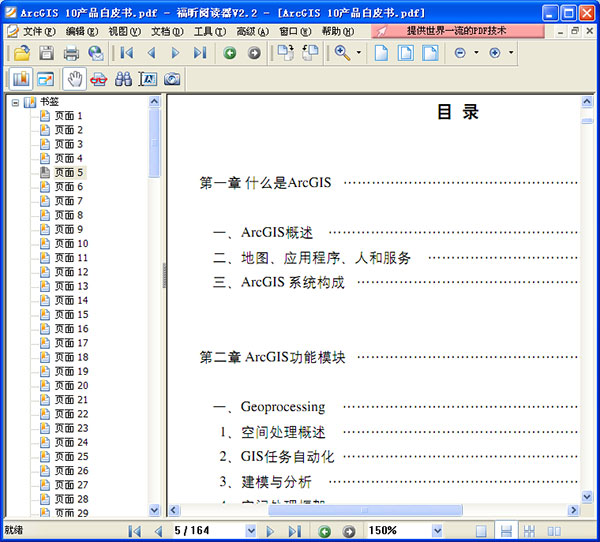Collapse the 书签 tree root
The width and height of the screenshot is (600, 542).
click(x=15, y=102)
